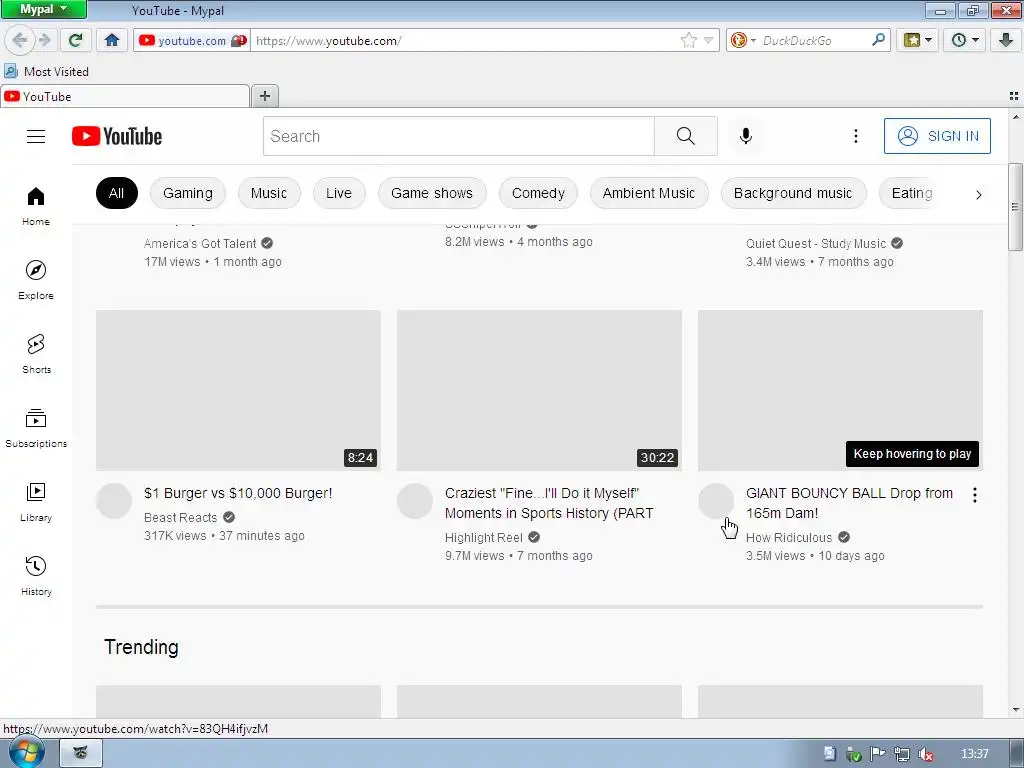Image resolution: width=1024 pixels, height=768 pixels.
Task: Click browser Forward arrow
Action: pyautogui.click(x=45, y=40)
